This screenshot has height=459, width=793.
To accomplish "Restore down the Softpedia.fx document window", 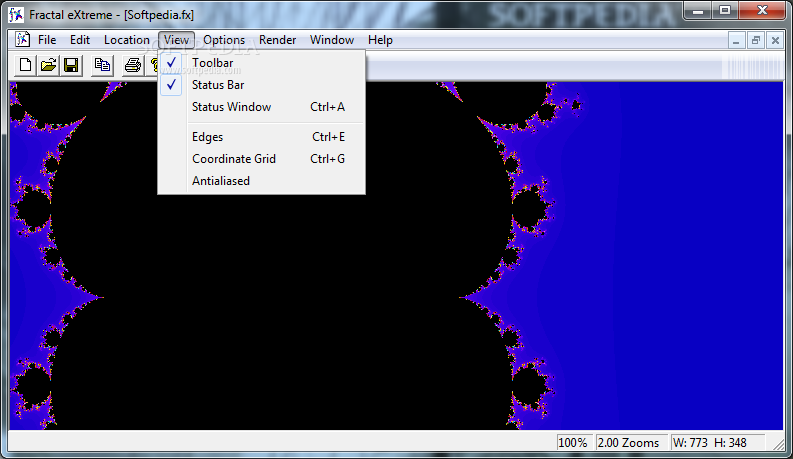I will pos(756,40).
